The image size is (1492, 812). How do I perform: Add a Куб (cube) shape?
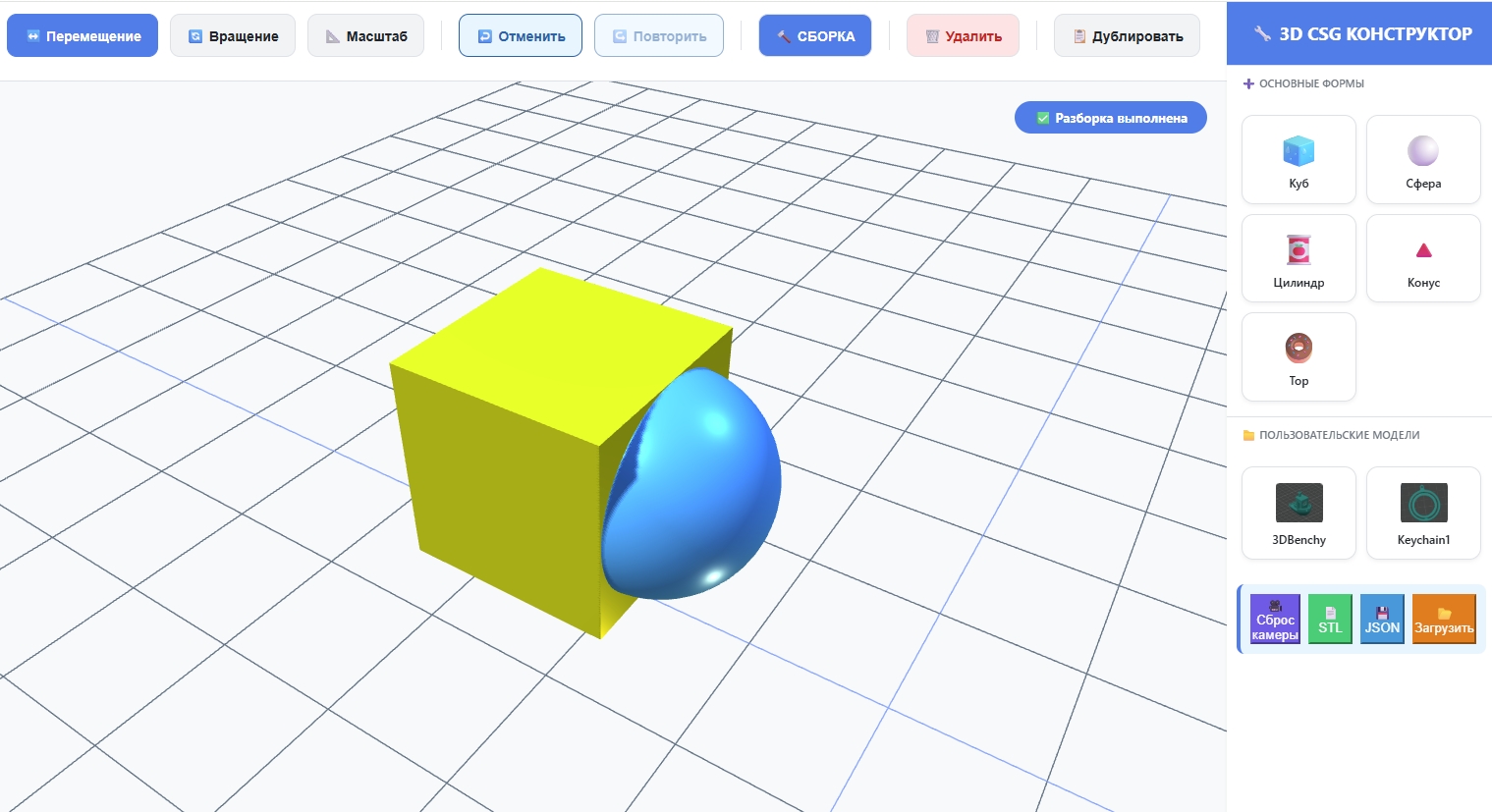click(x=1299, y=160)
